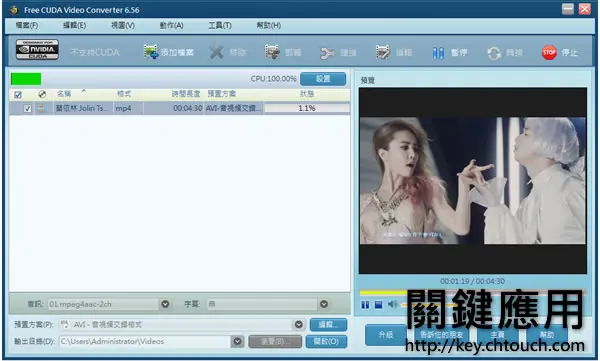Click the remove X icon in toolbar
Image resolution: width=600 pixels, height=361 pixels.
[x=217, y=52]
